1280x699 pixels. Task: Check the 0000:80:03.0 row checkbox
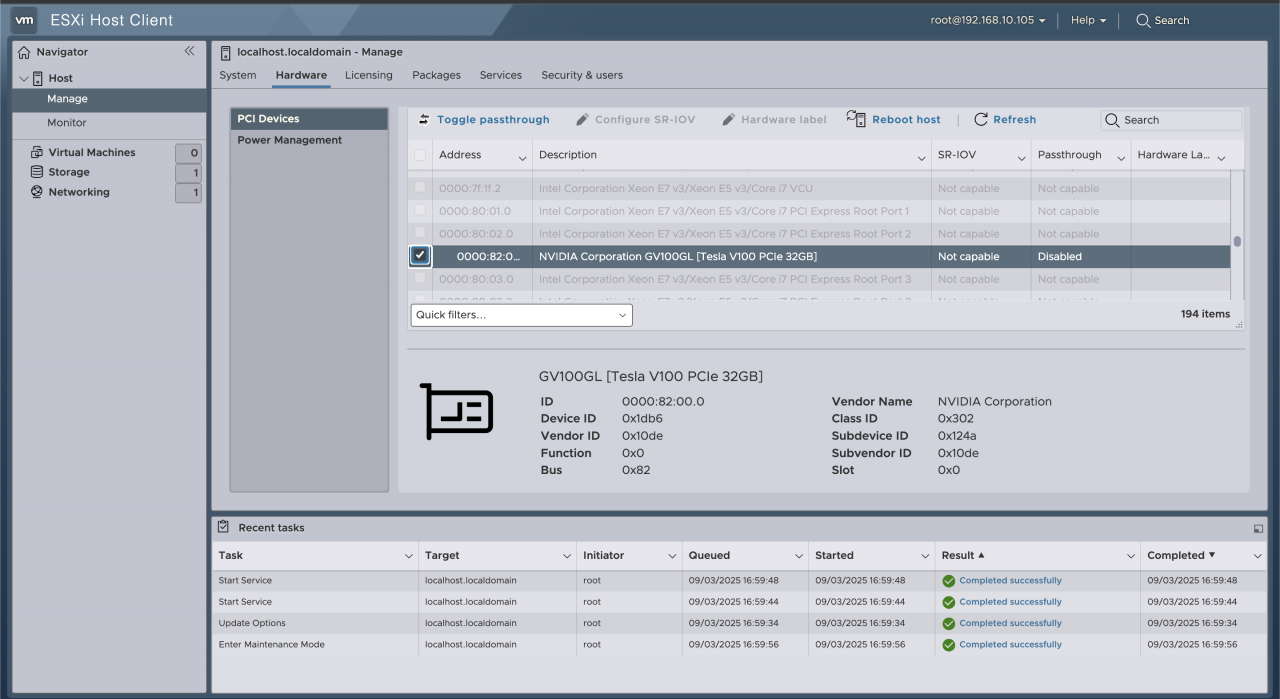click(420, 279)
